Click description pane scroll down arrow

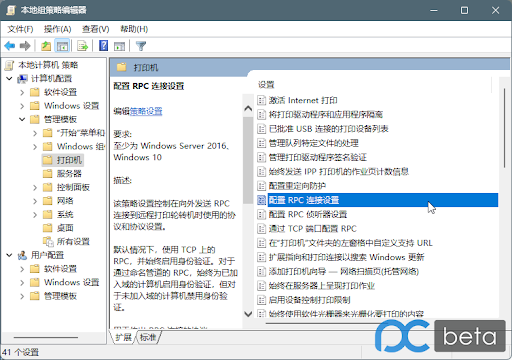(x=248, y=314)
